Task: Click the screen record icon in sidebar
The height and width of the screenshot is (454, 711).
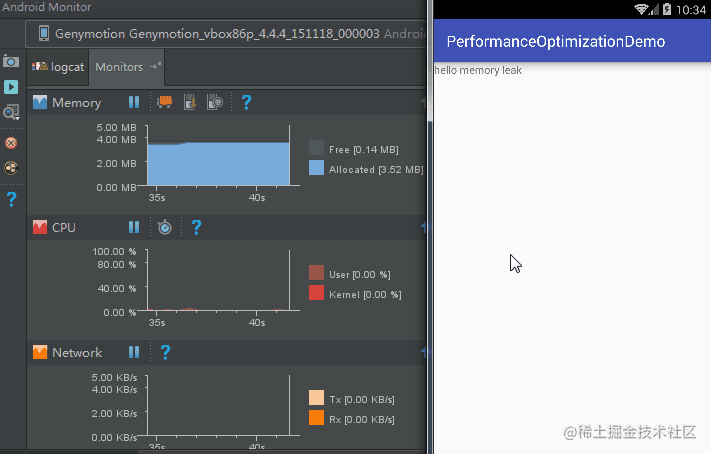Action: (x=11, y=87)
